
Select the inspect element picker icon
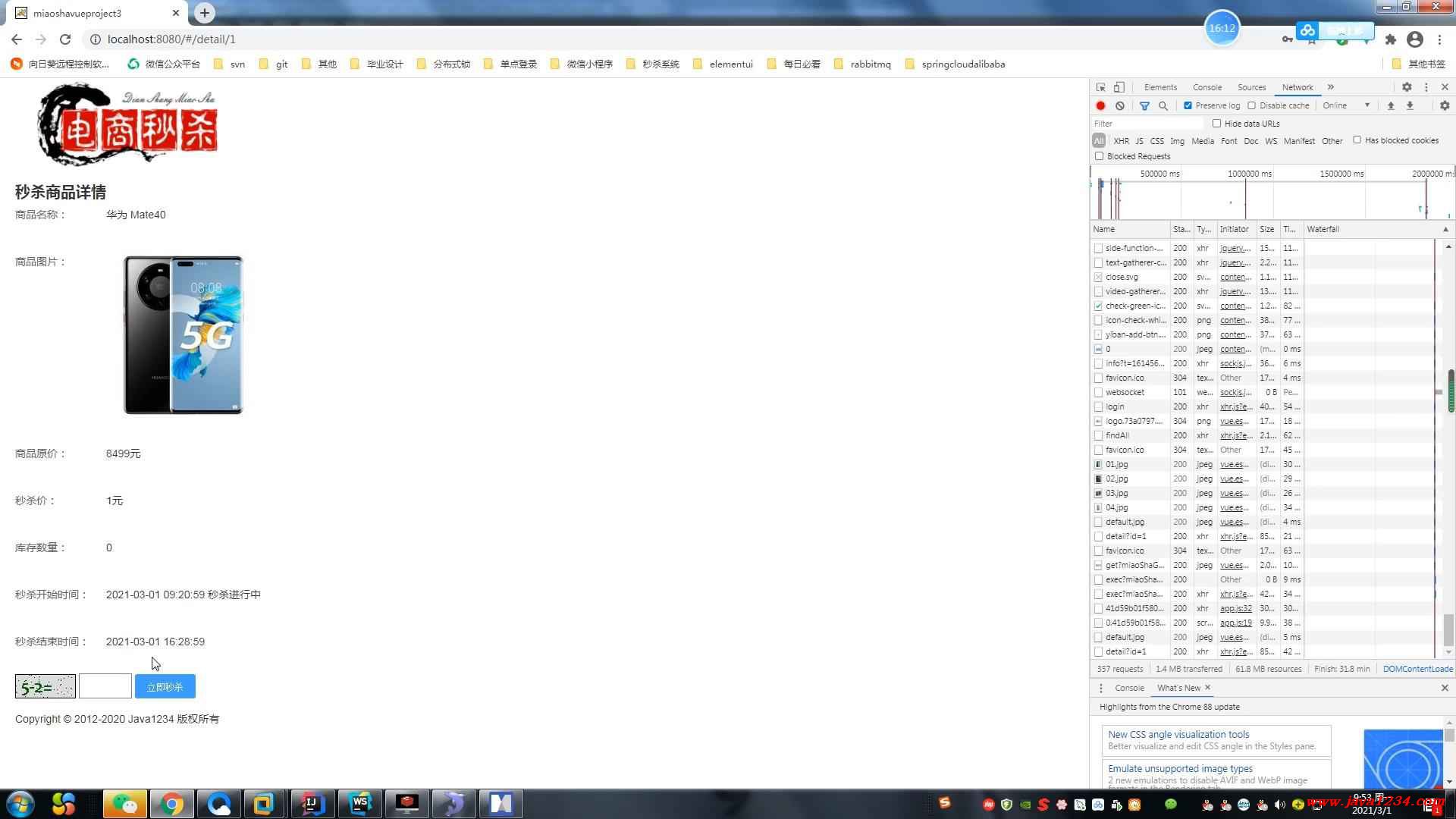(1100, 87)
